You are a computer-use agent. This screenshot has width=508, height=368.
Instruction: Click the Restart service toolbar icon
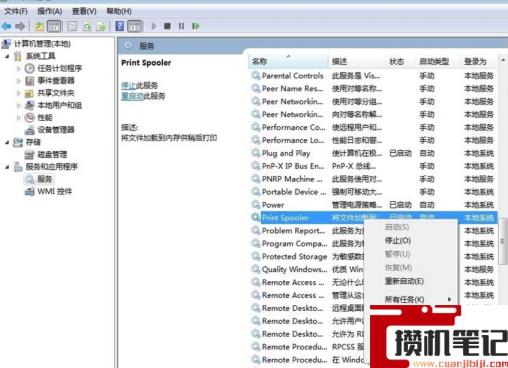pos(196,26)
